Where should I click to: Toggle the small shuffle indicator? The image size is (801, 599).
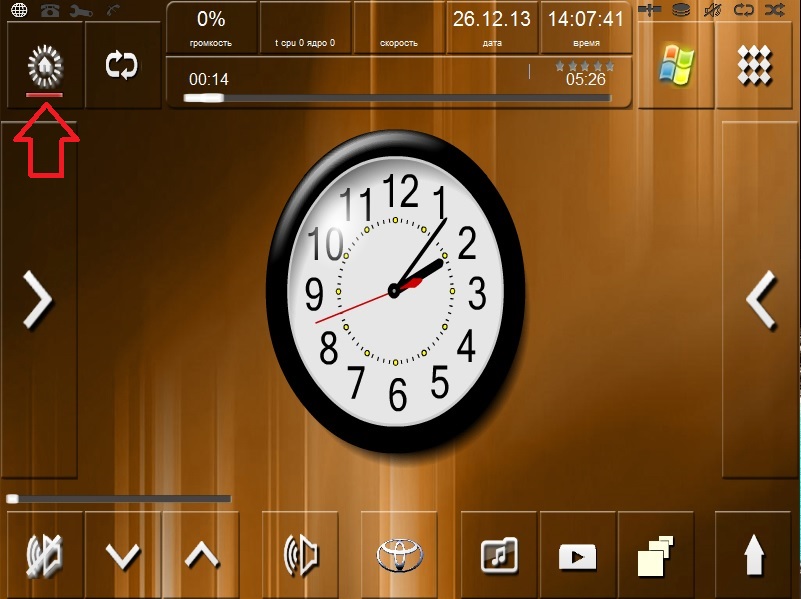[x=775, y=10]
